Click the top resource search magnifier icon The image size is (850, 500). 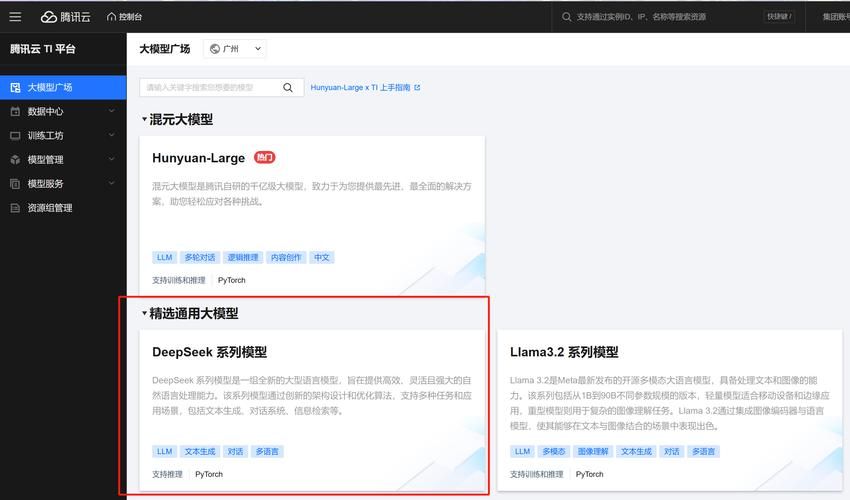566,17
